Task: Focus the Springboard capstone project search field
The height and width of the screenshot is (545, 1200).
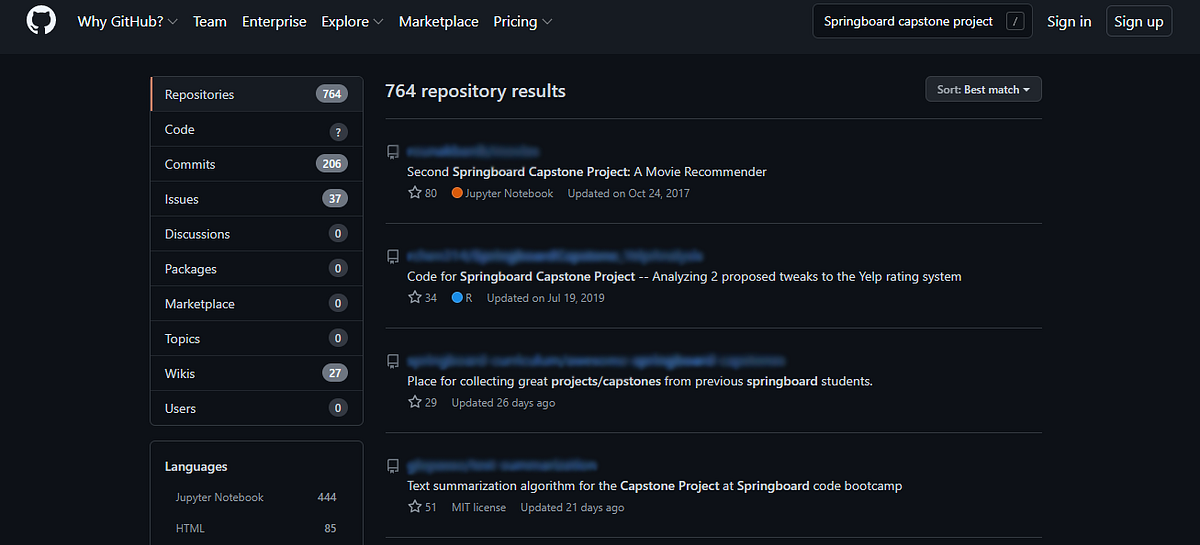Action: click(x=908, y=21)
